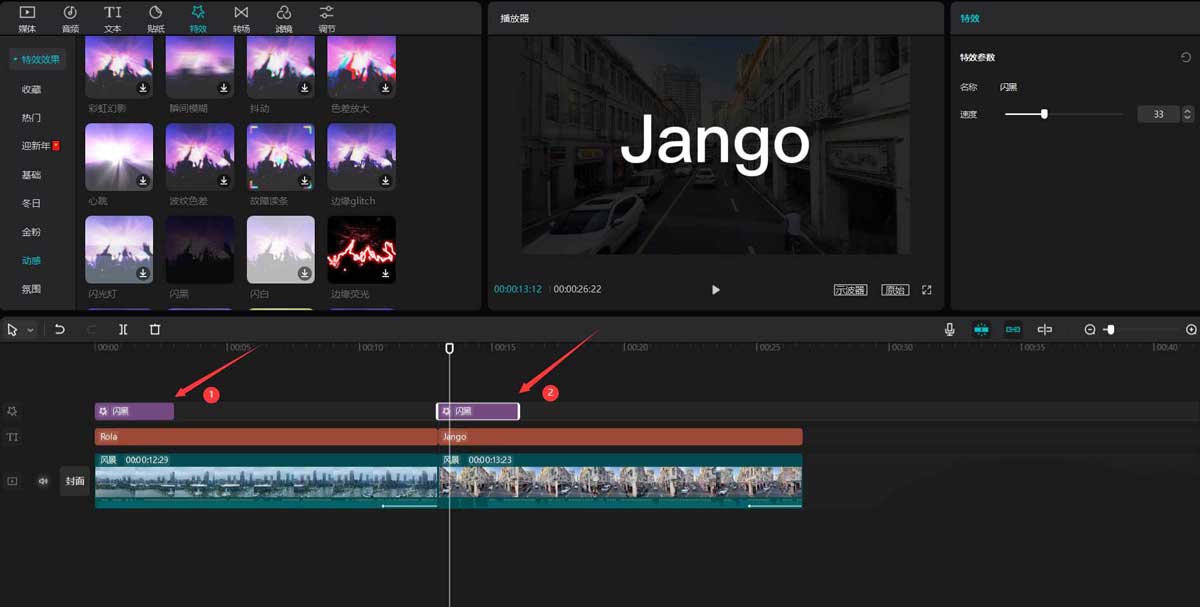Switch to the 音频 audio tab

coord(70,17)
